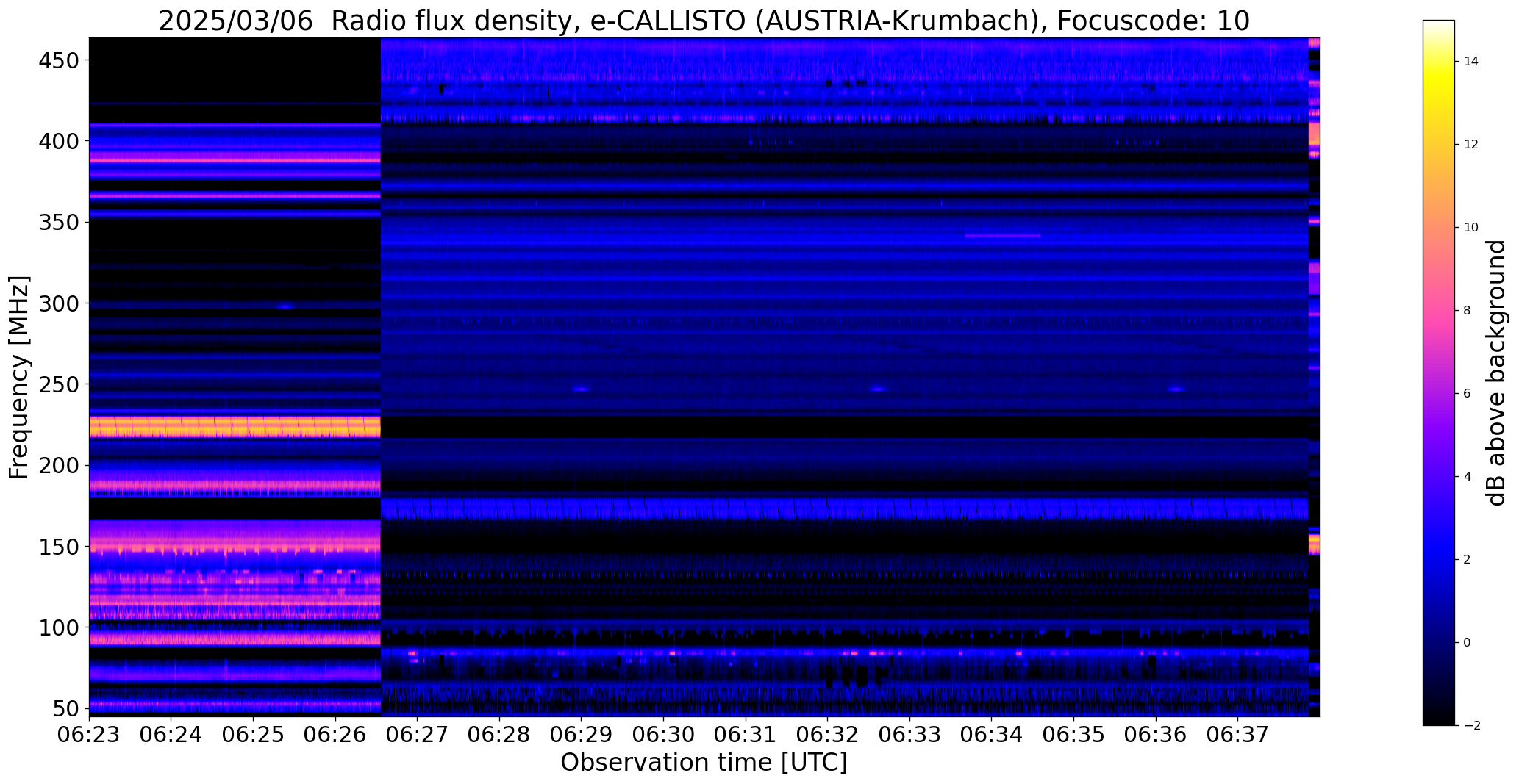Screen dimensions: 1519x784
Task: Click the colorbar −2 tick label
Action: (x=1471, y=726)
